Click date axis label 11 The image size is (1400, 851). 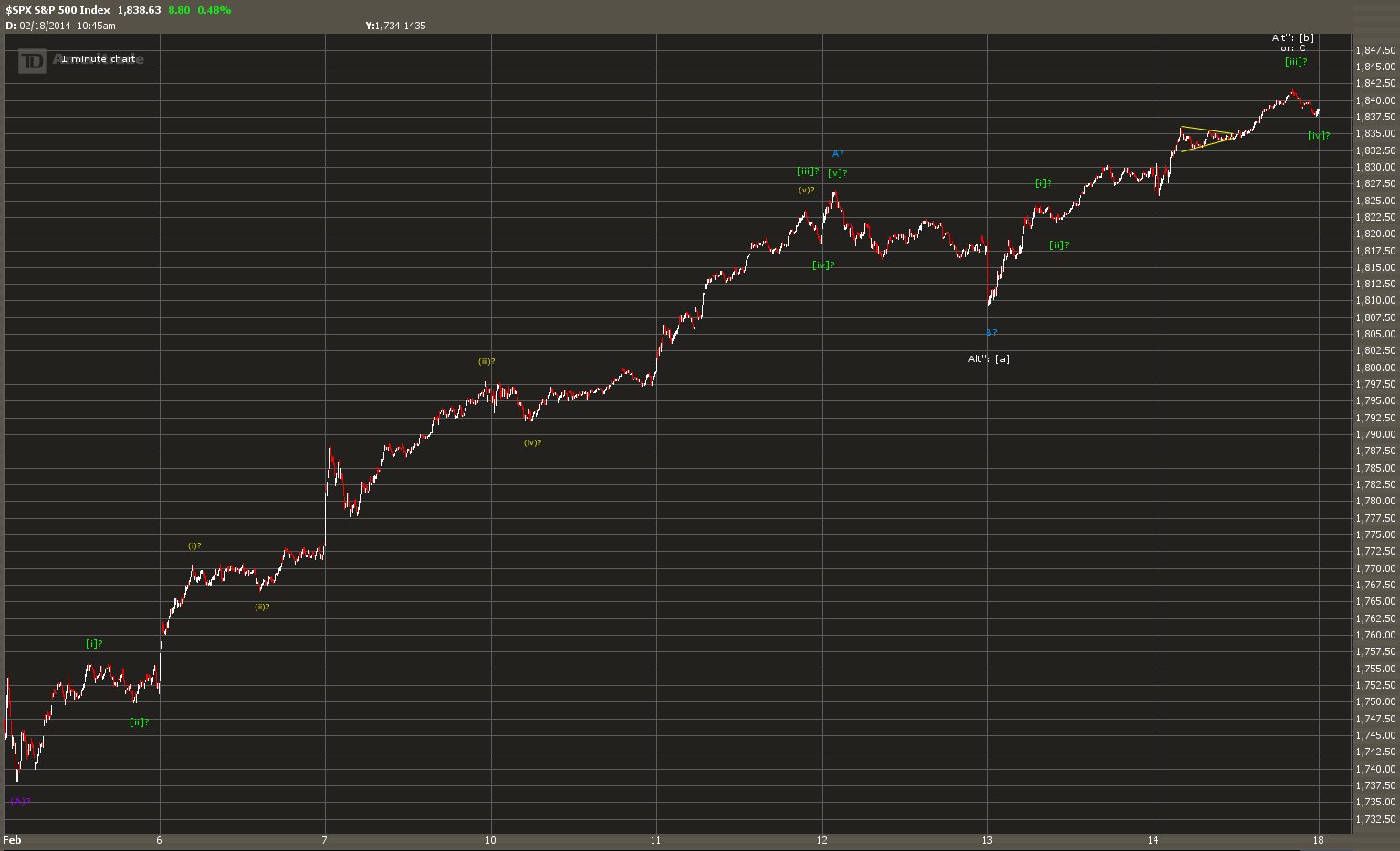point(656,840)
